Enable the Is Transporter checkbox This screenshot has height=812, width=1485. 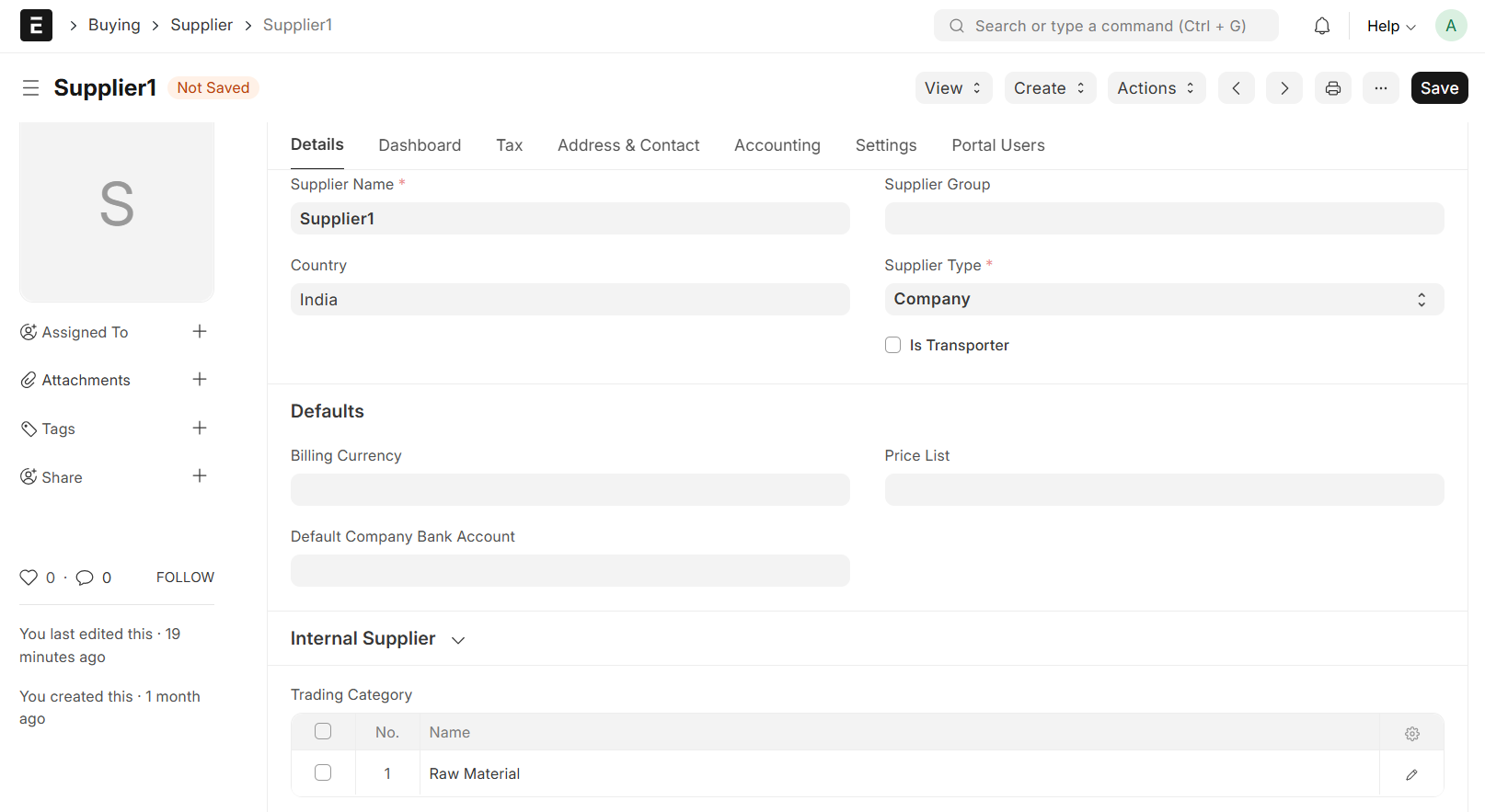[892, 345]
